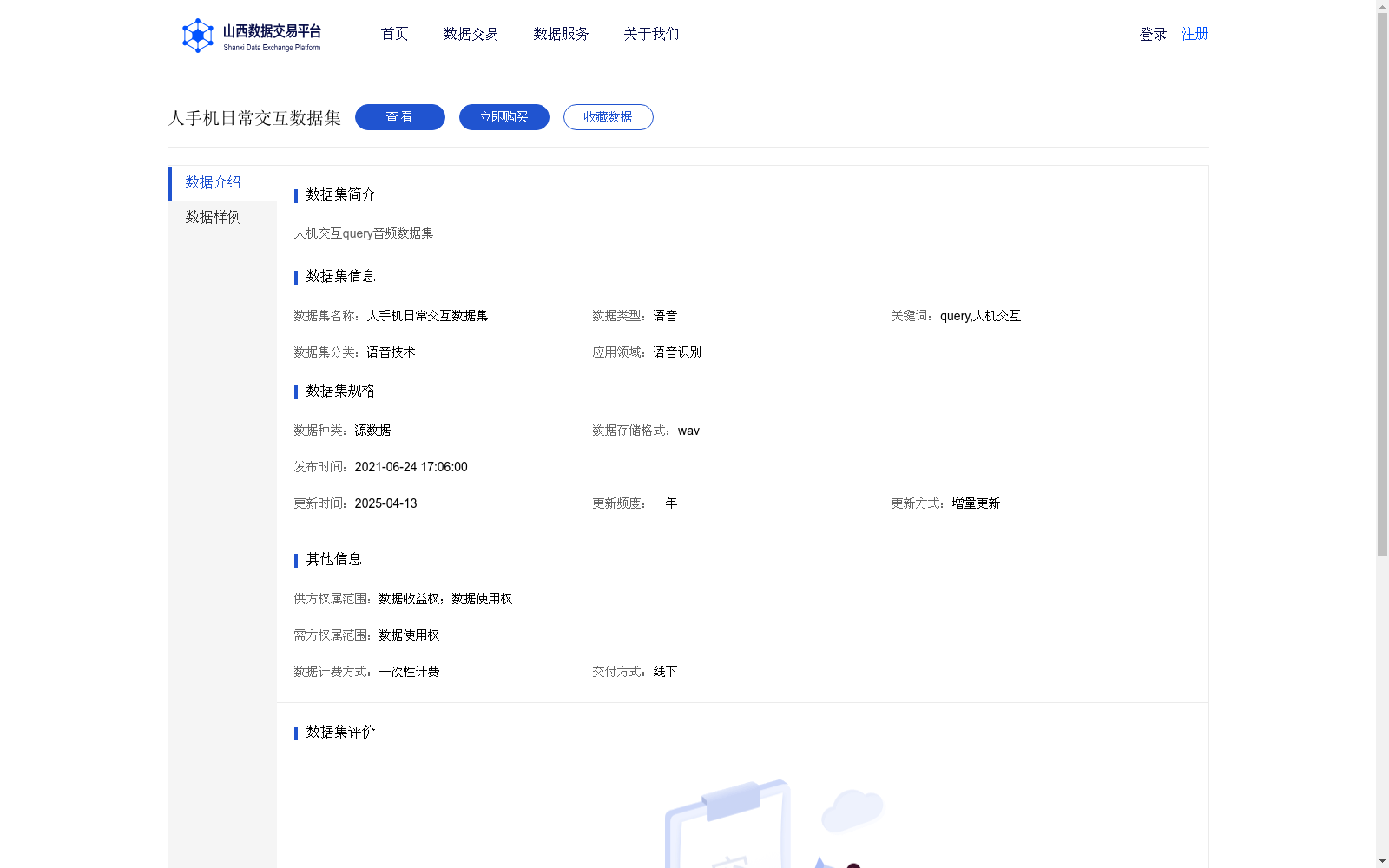The width and height of the screenshot is (1389, 868).
Task: Click the category value 语音技术
Action: point(391,352)
